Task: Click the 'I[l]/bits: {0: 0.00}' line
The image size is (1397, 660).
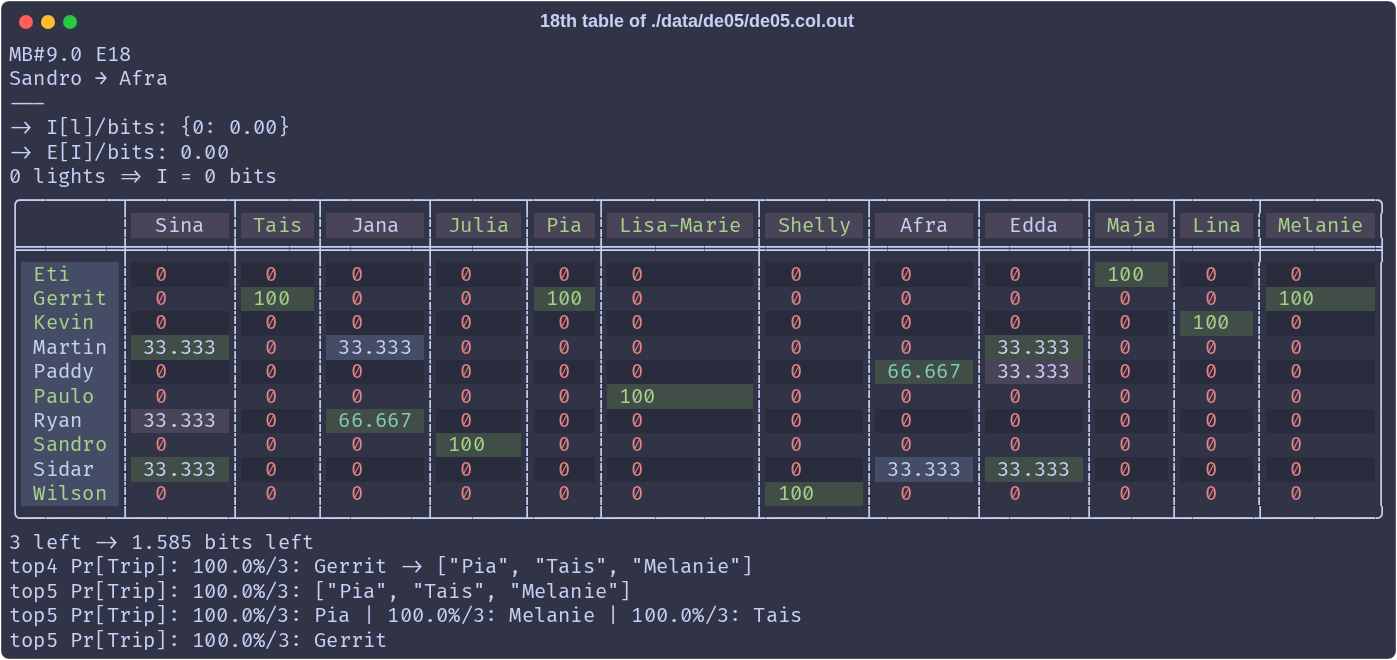Action: point(150,127)
